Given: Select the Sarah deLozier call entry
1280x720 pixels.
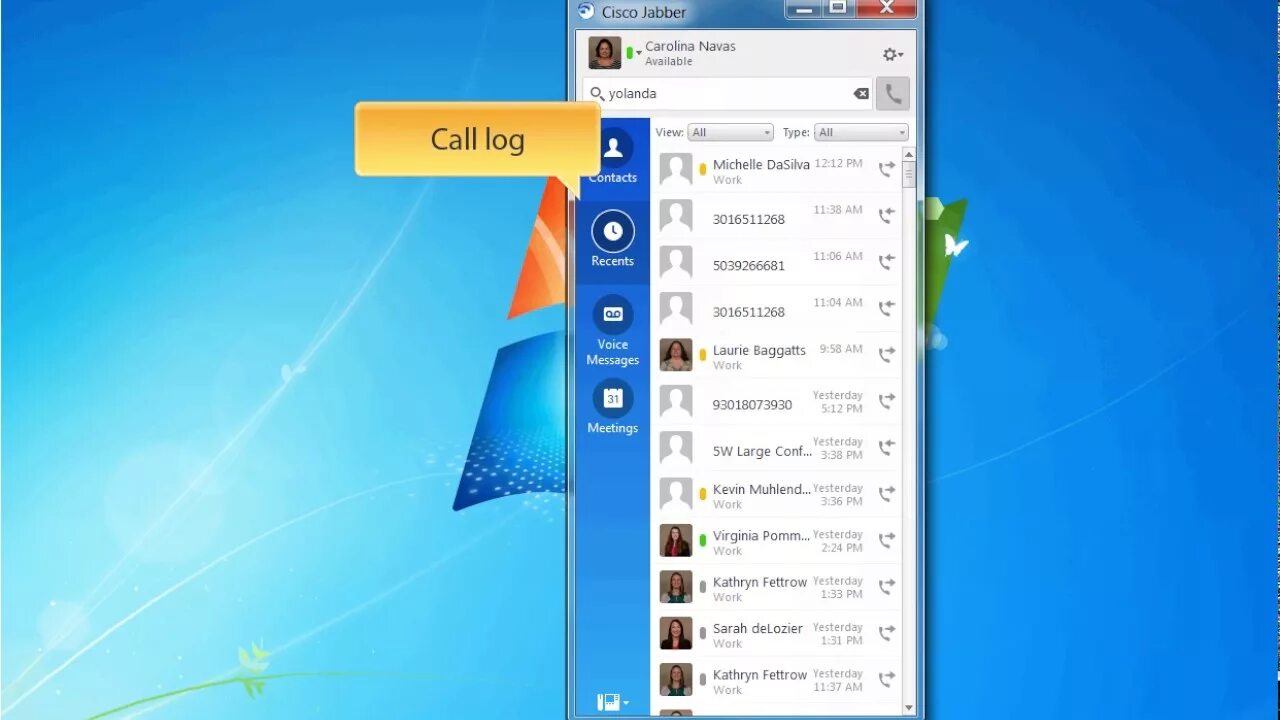Looking at the screenshot, I should click(x=777, y=635).
